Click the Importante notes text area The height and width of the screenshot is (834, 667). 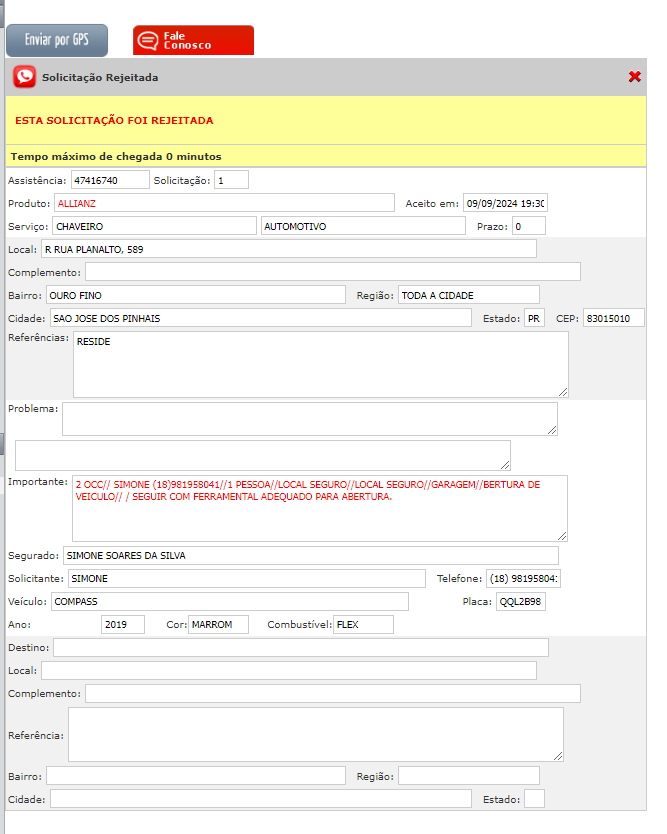pyautogui.click(x=320, y=508)
